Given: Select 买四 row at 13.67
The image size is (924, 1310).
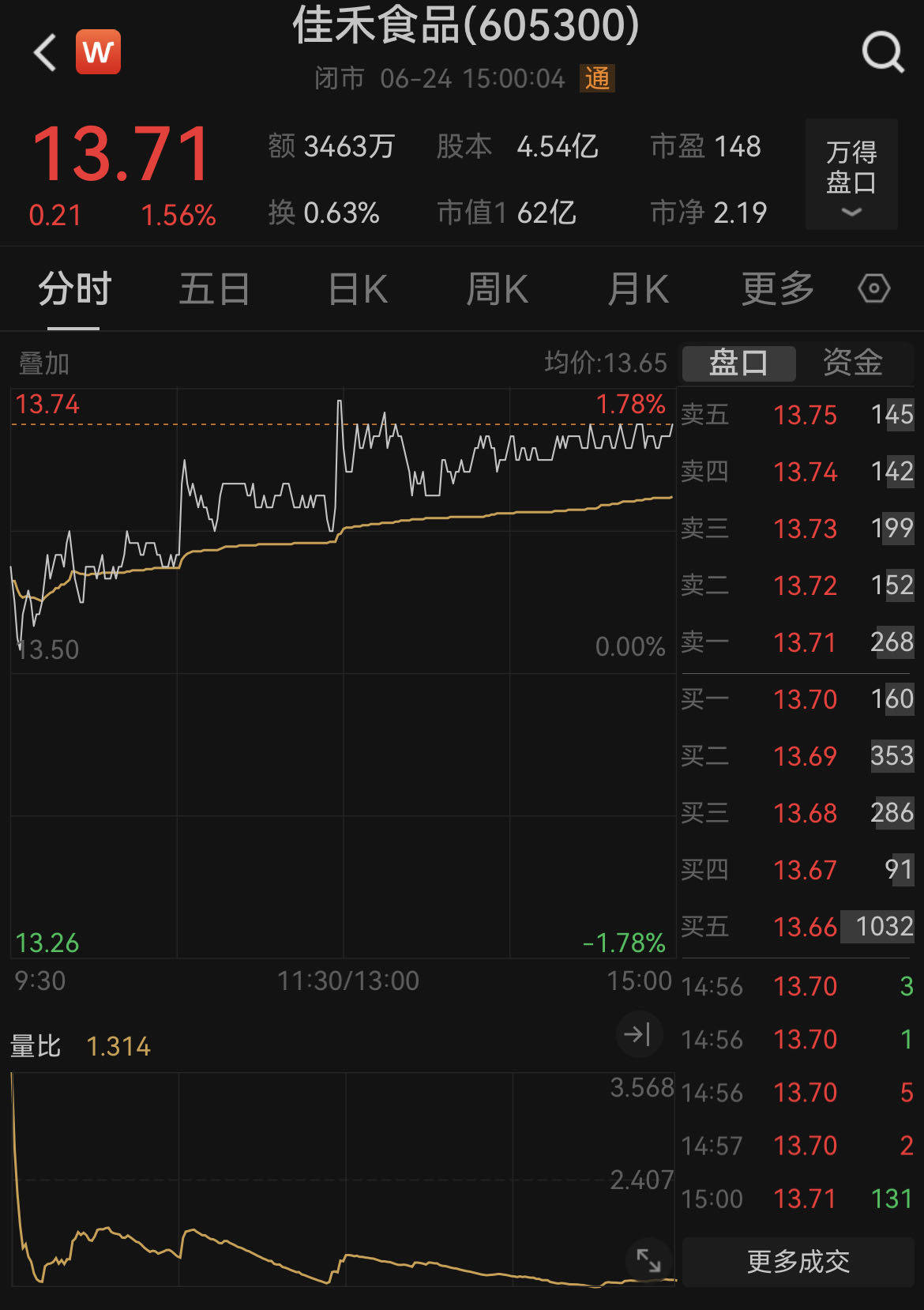Looking at the screenshot, I should pos(798,870).
